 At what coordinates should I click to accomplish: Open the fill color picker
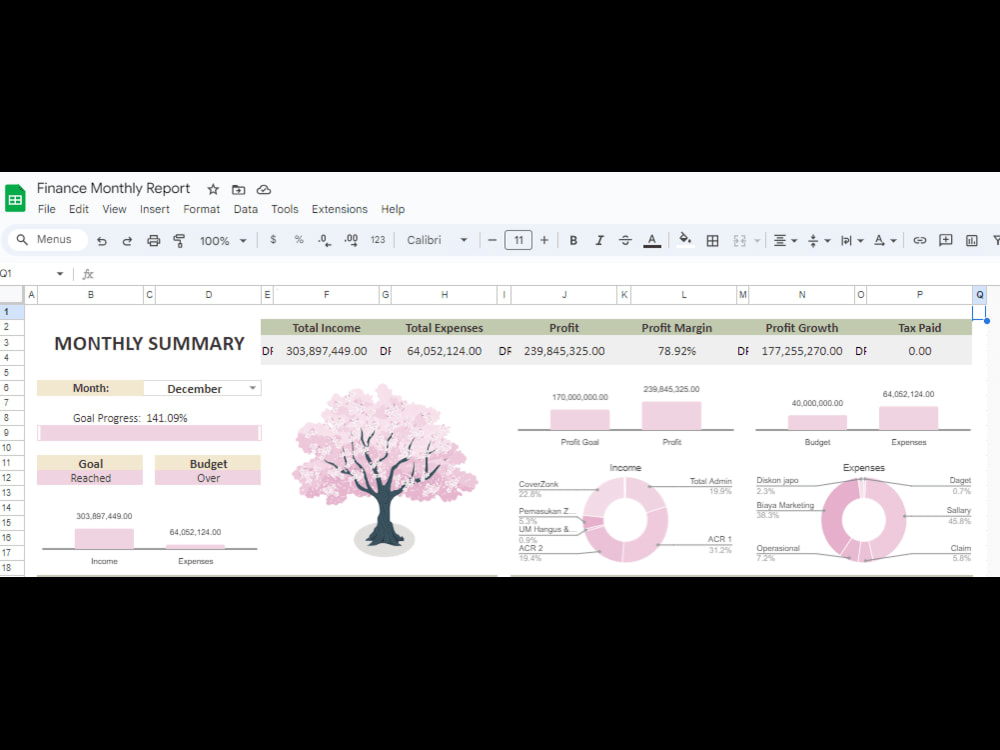(x=685, y=240)
